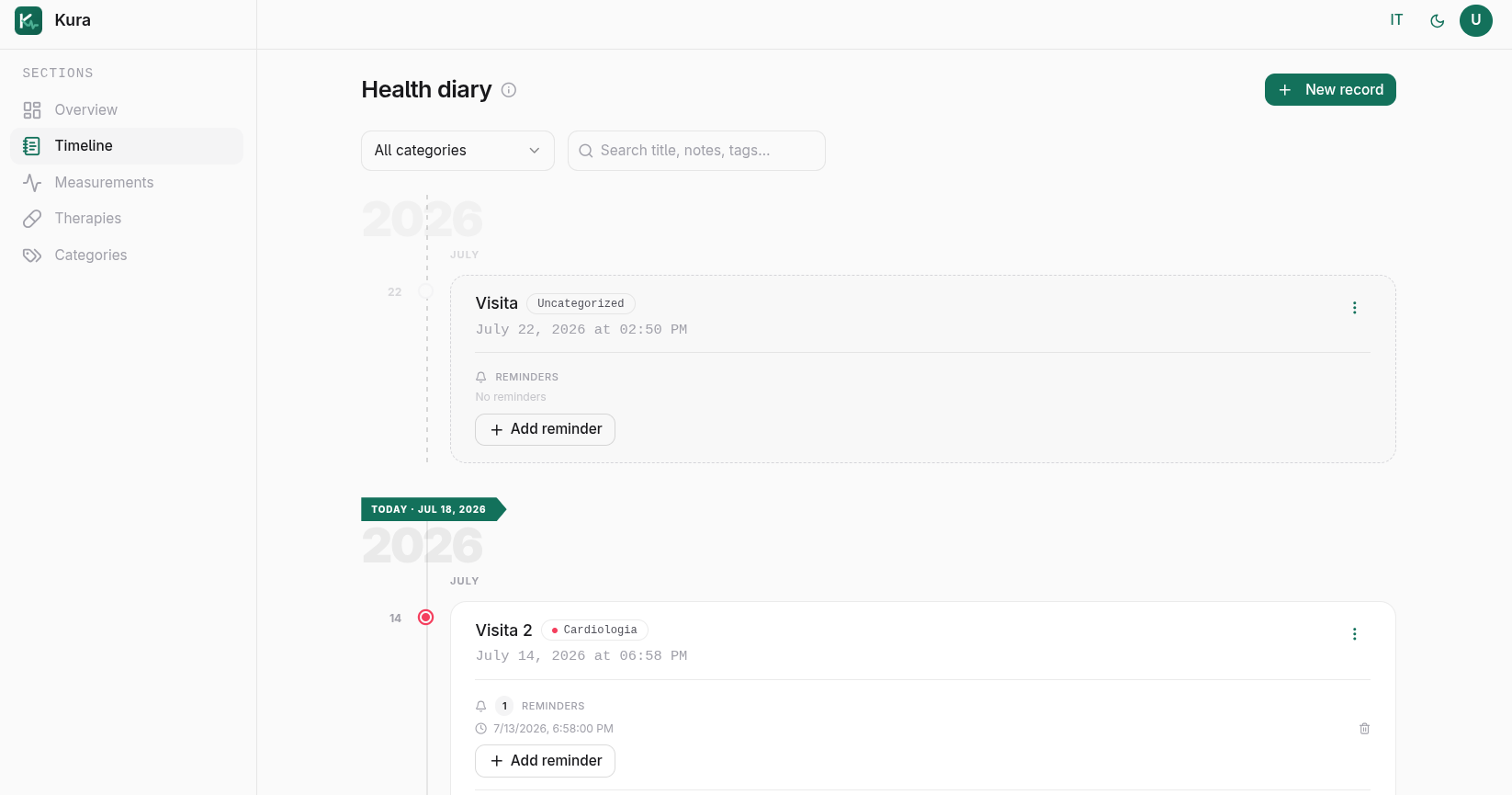Click the clock icon beside reminder time
The image size is (1512, 795).
click(x=480, y=729)
